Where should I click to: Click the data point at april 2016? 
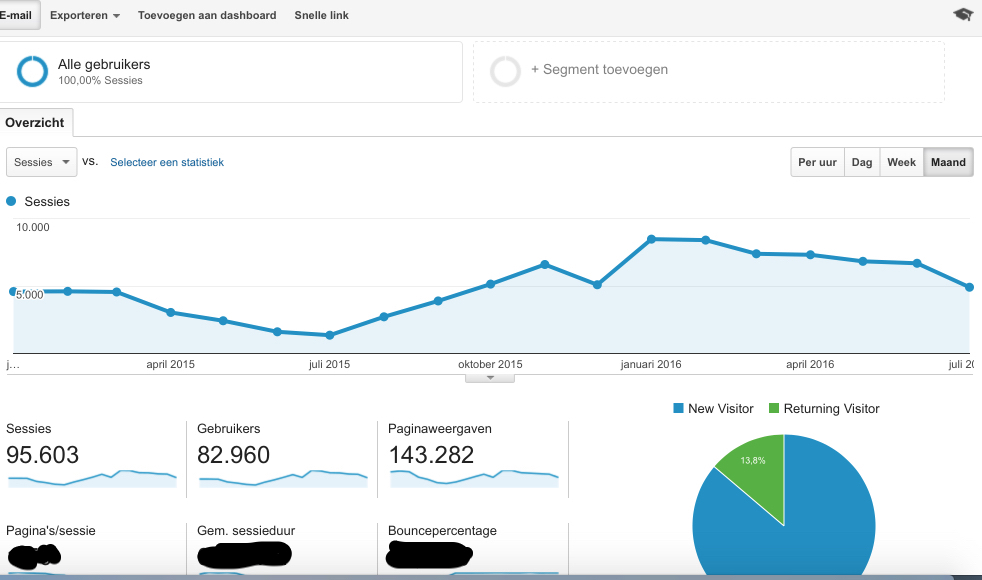pyautogui.click(x=810, y=255)
